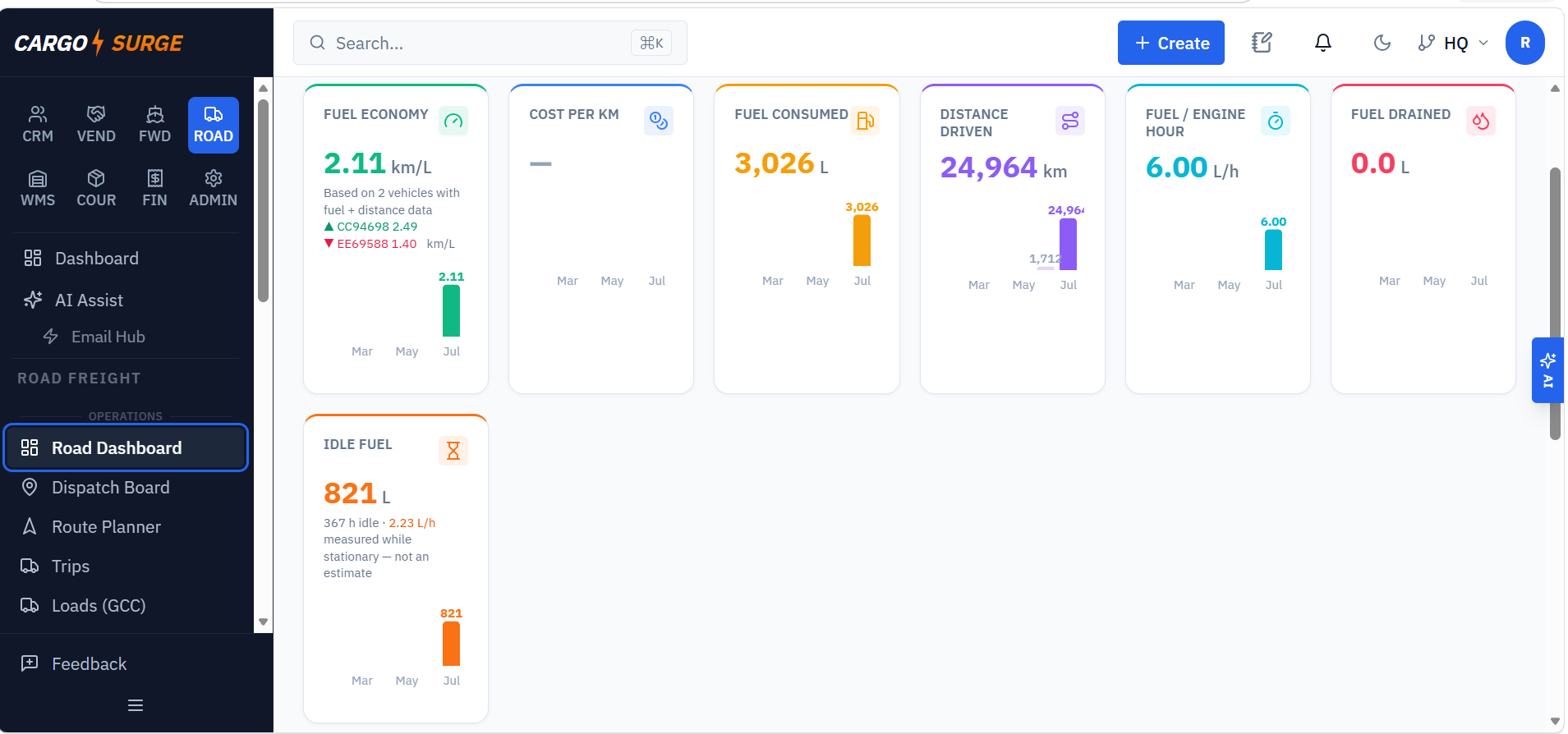Click the Fuel / Engine Hour timer icon
Image resolution: width=1568 pixels, height=734 pixels.
[x=1276, y=122]
